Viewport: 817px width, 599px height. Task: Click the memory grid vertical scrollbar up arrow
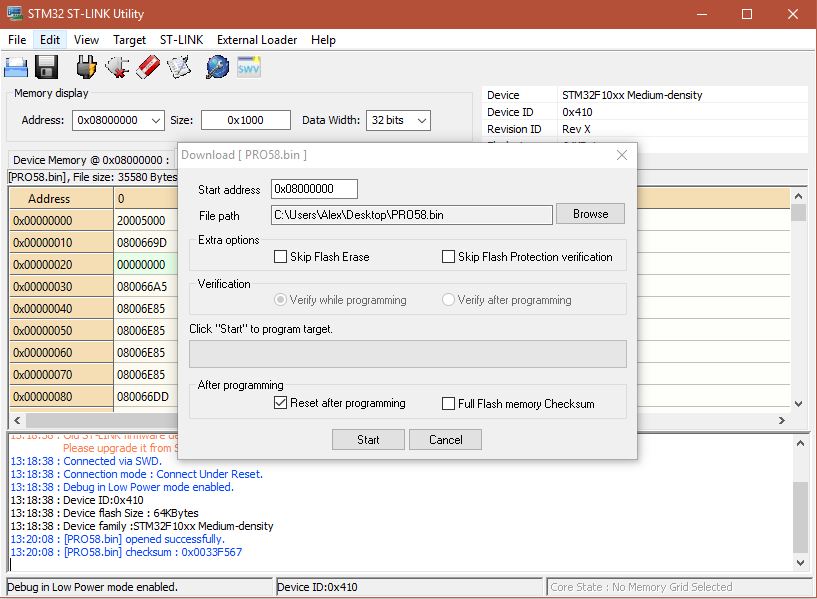(x=798, y=196)
